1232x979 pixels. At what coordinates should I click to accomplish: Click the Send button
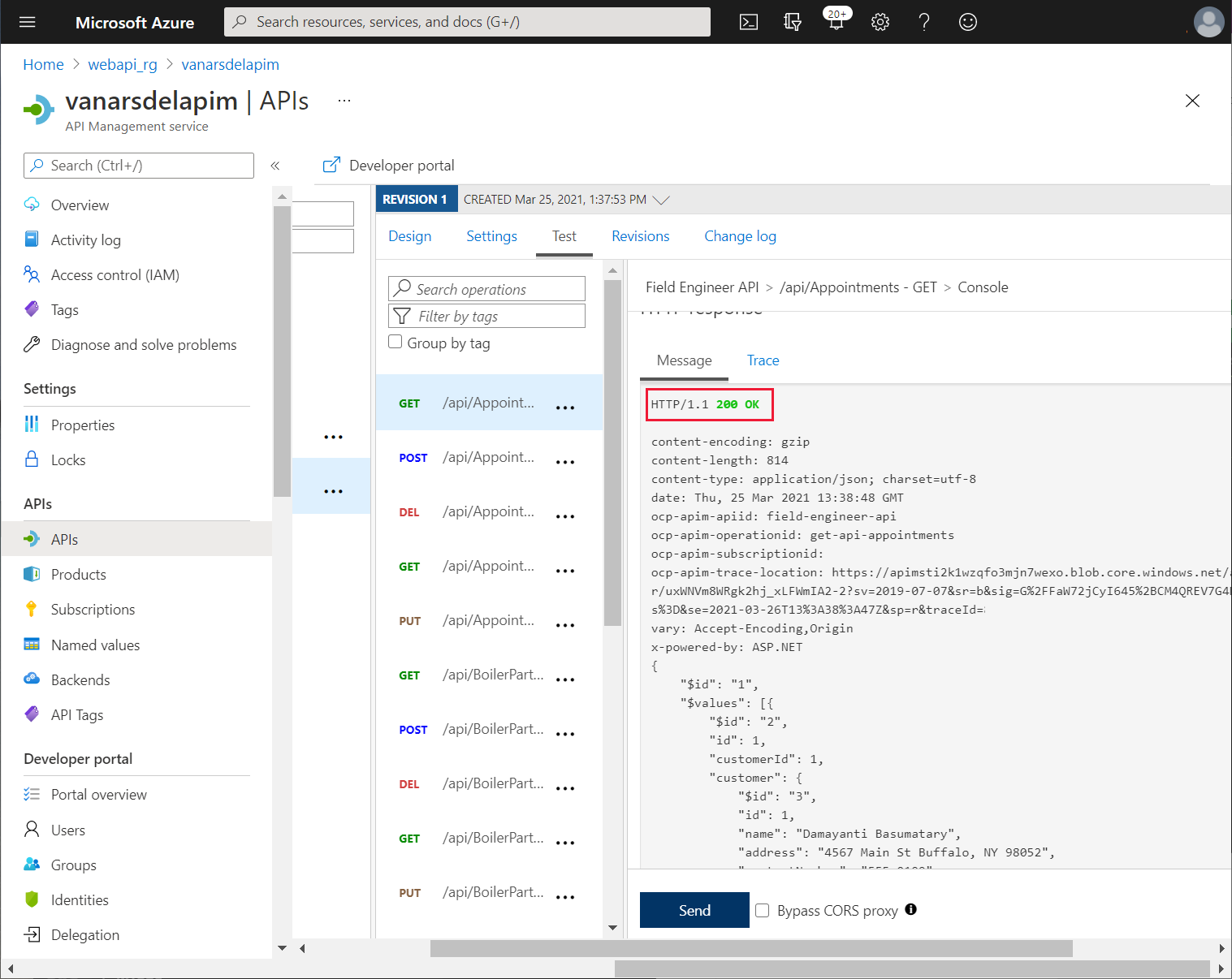(x=694, y=910)
